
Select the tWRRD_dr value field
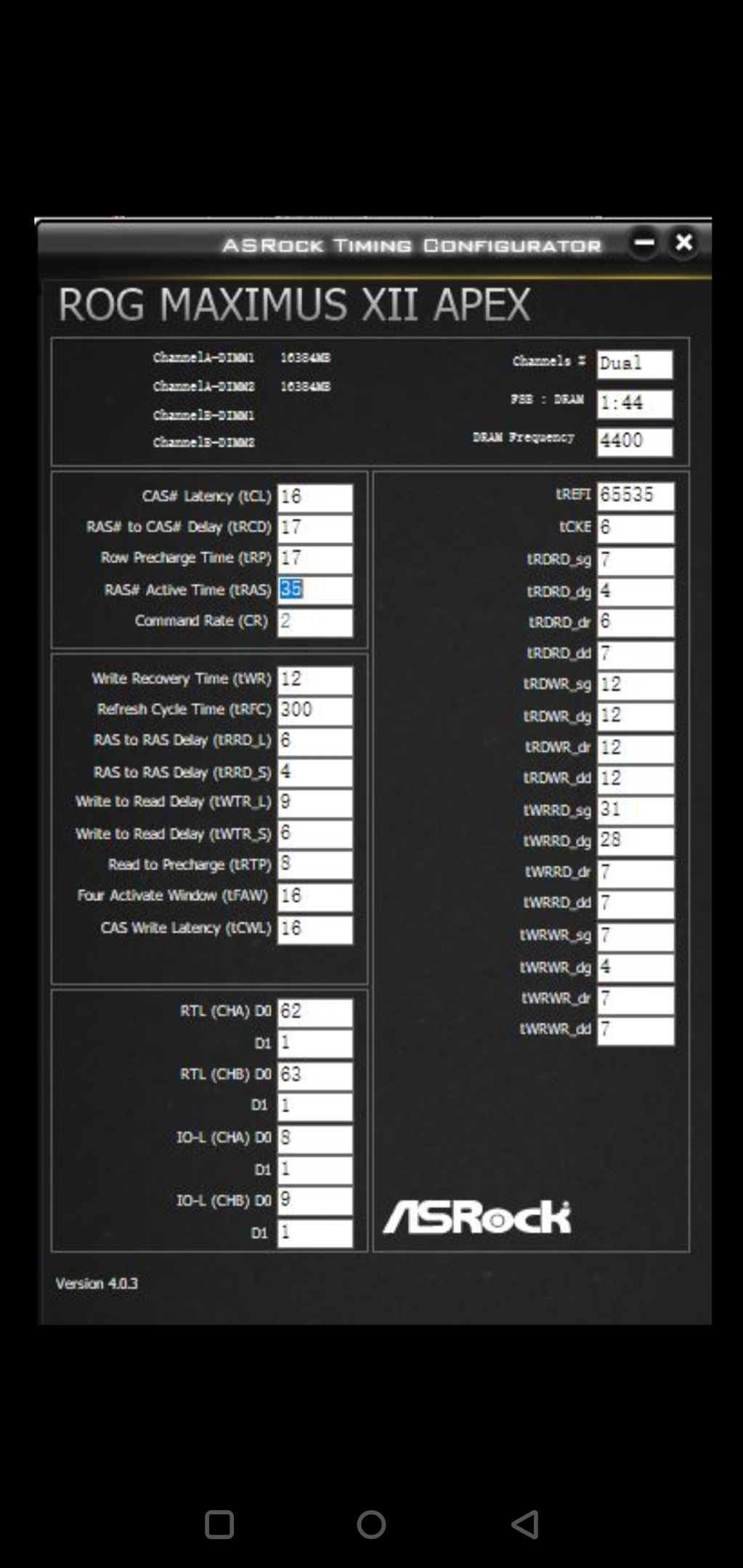[x=636, y=873]
